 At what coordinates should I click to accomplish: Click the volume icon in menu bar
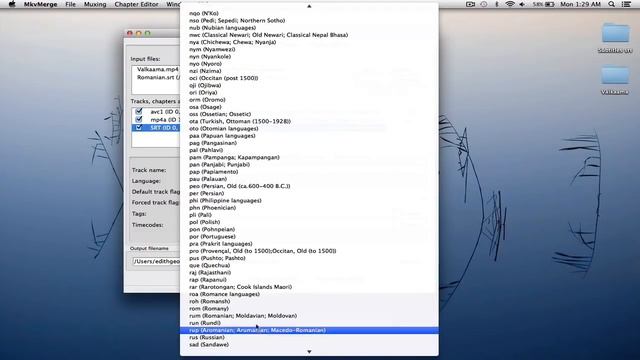click(x=522, y=4)
